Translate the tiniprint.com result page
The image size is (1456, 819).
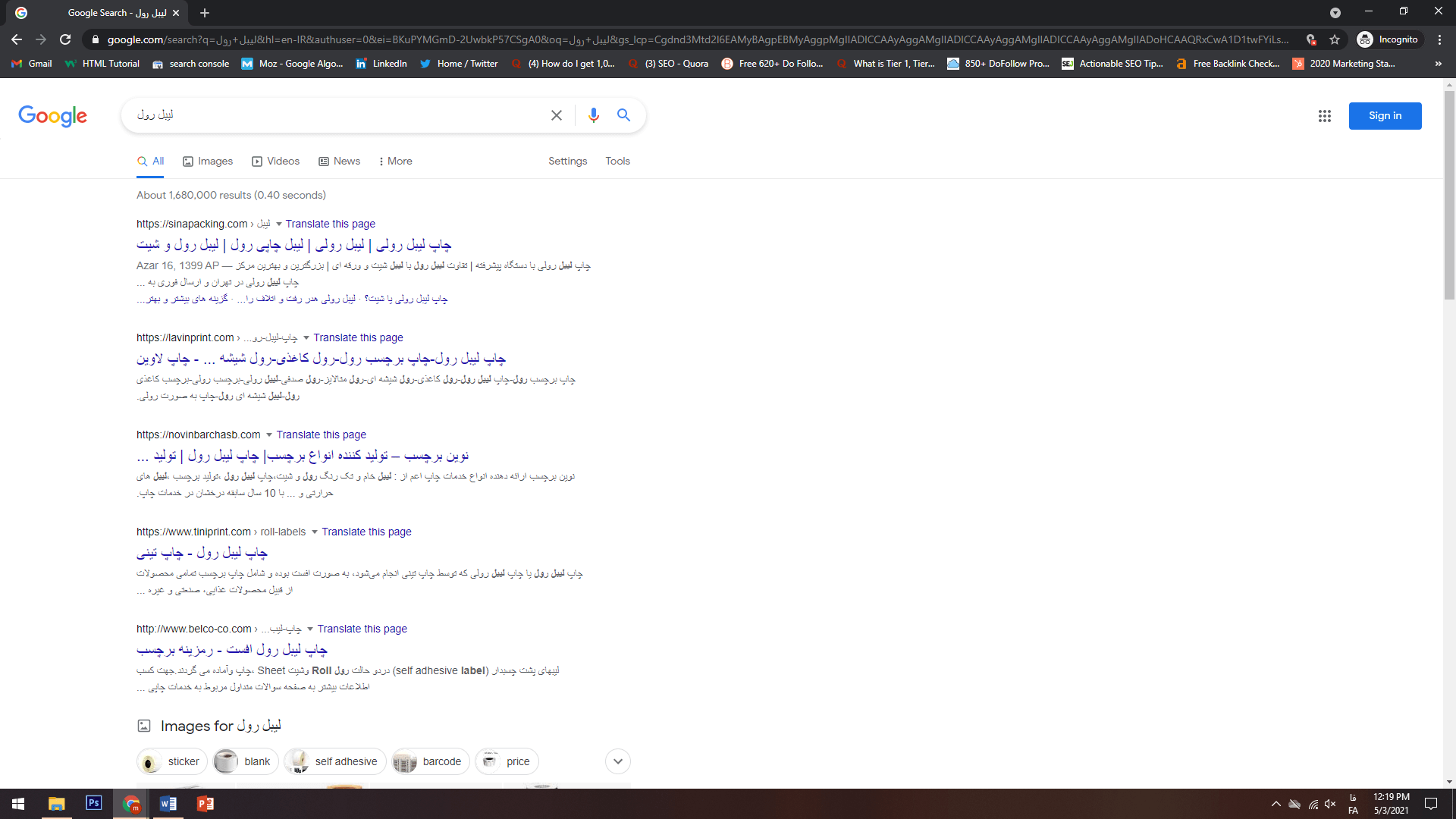[x=366, y=532]
